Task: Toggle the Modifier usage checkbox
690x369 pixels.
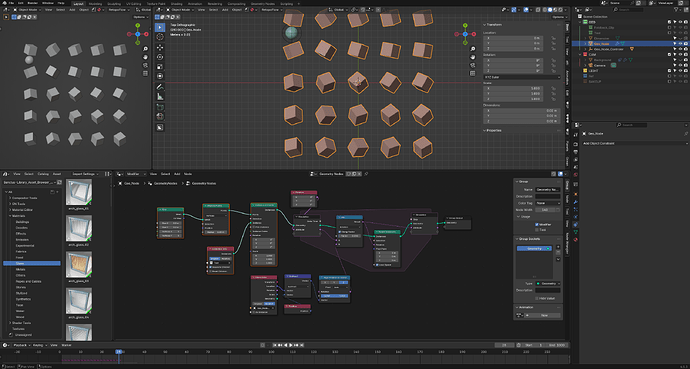Action: (x=537, y=224)
